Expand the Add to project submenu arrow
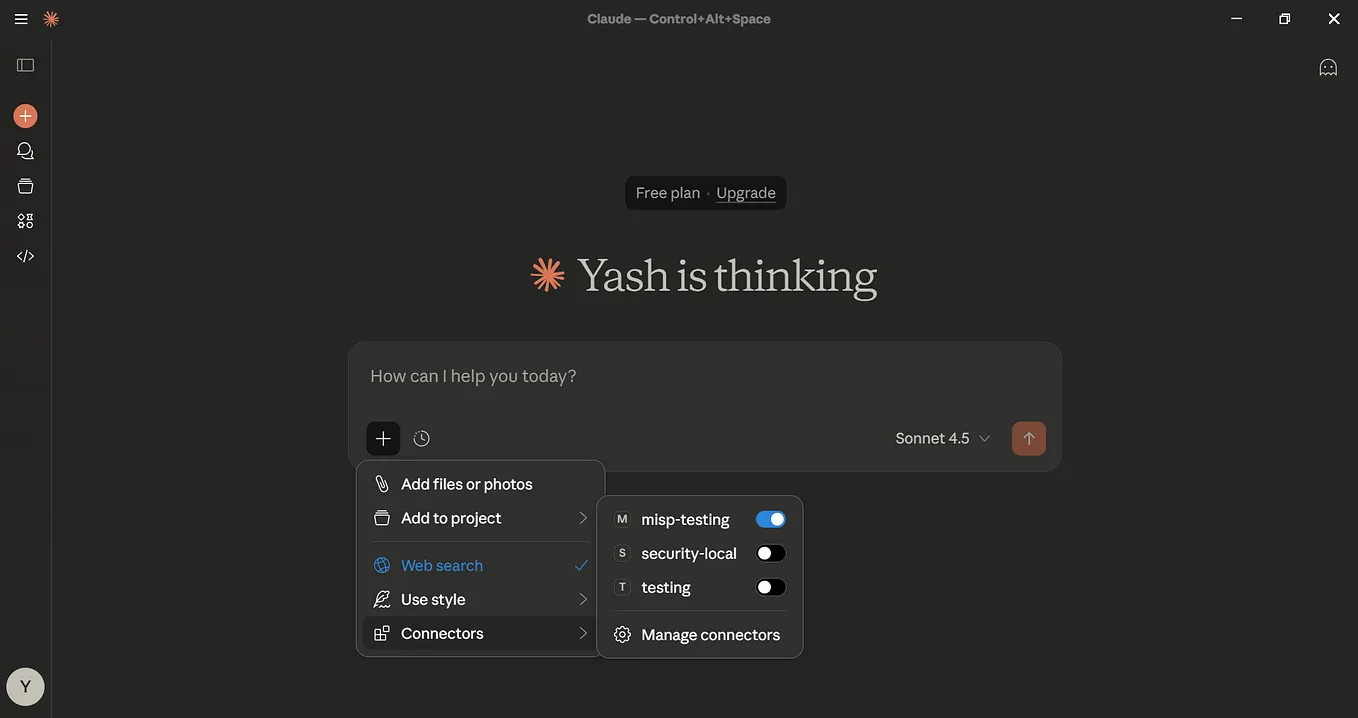Image resolution: width=1358 pixels, height=718 pixels. click(583, 518)
